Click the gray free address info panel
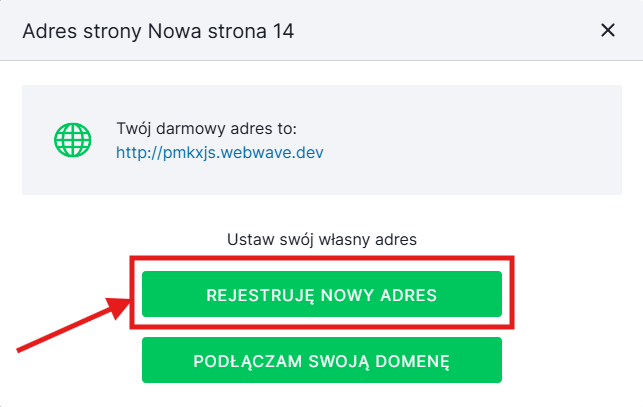This screenshot has height=407, width=643. pyautogui.click(x=450, y=140)
